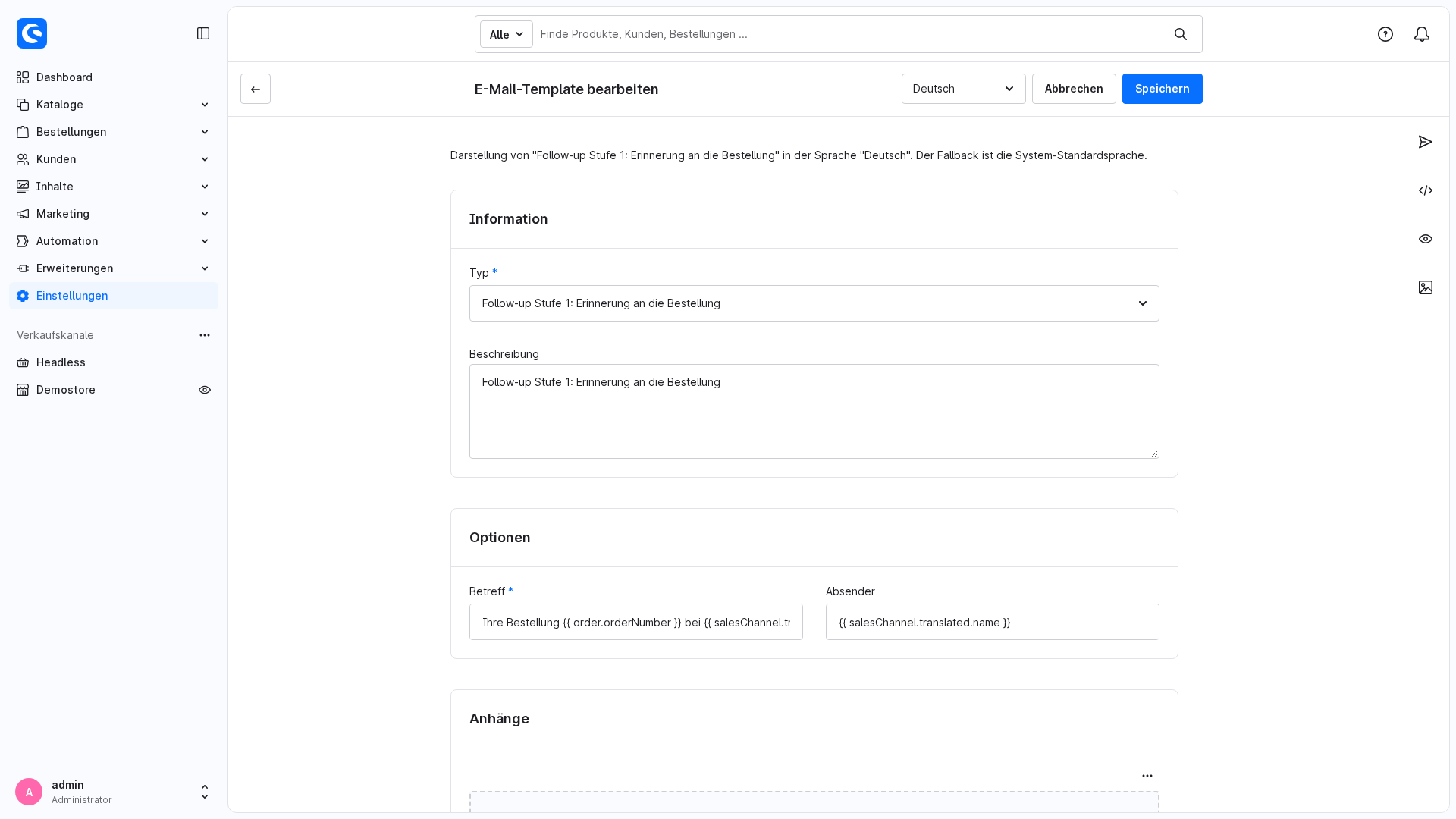The height and width of the screenshot is (819, 1456).
Task: Open code variables sidebar icon
Action: coord(1426,190)
